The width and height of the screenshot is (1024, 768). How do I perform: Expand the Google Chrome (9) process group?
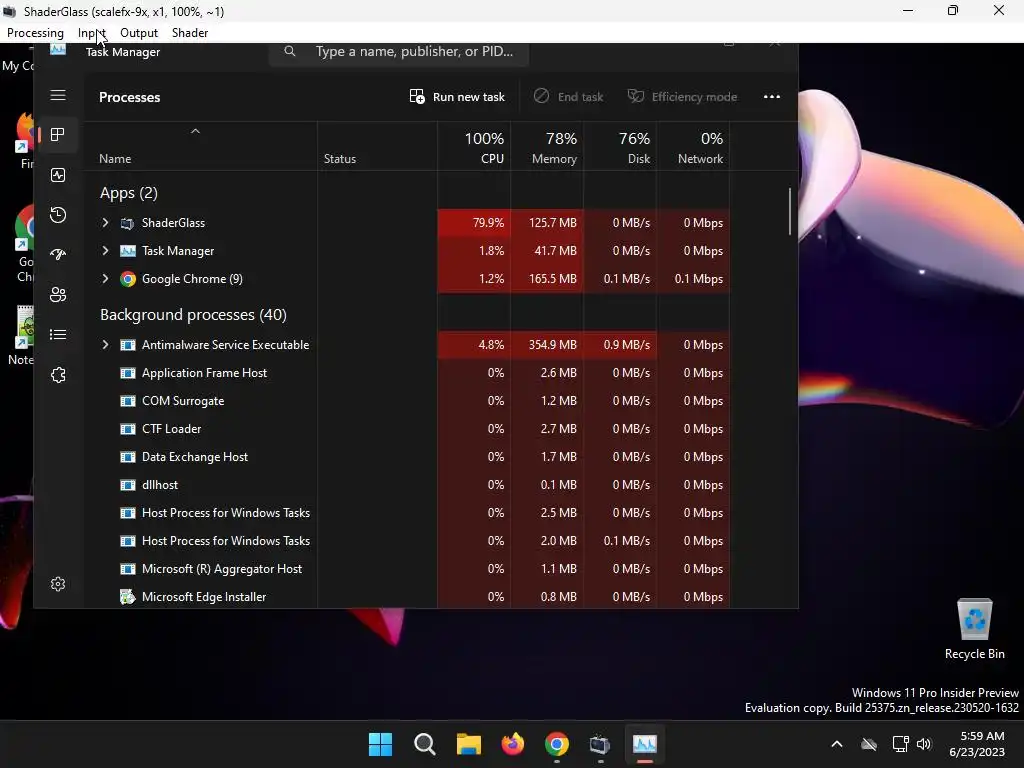click(x=105, y=279)
